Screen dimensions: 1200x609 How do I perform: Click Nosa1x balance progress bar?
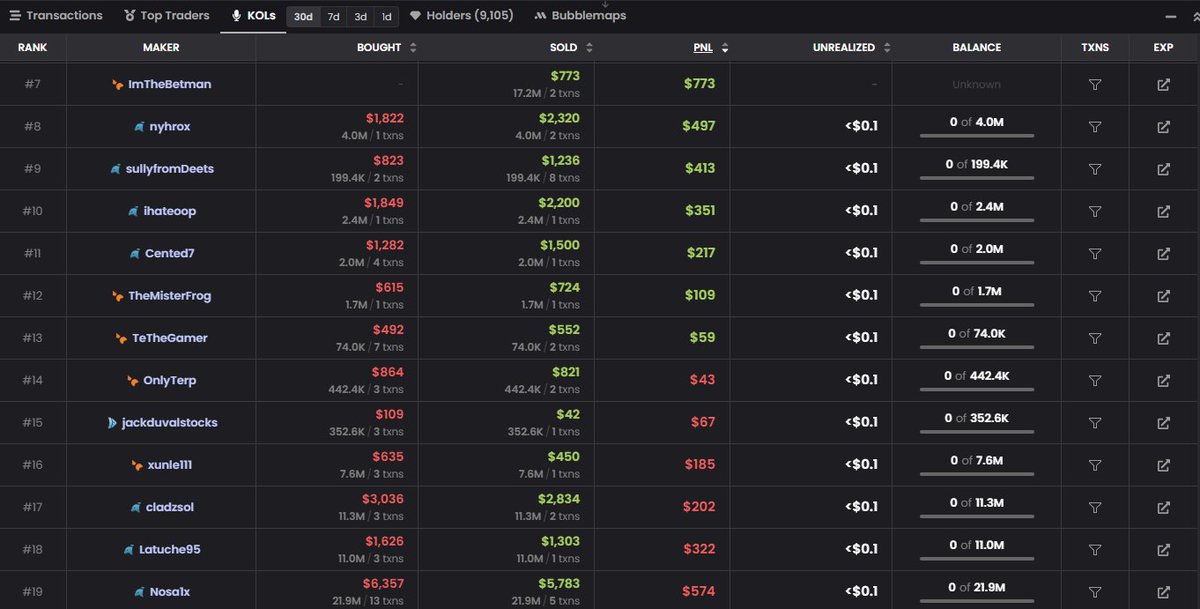click(977, 601)
